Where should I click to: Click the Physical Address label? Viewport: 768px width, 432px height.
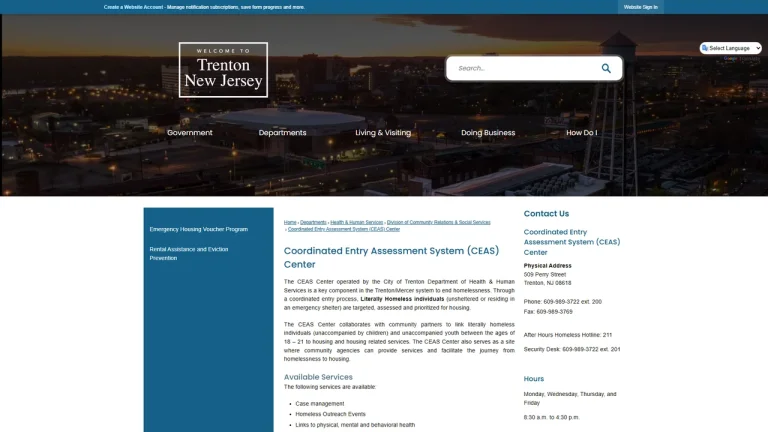point(547,265)
